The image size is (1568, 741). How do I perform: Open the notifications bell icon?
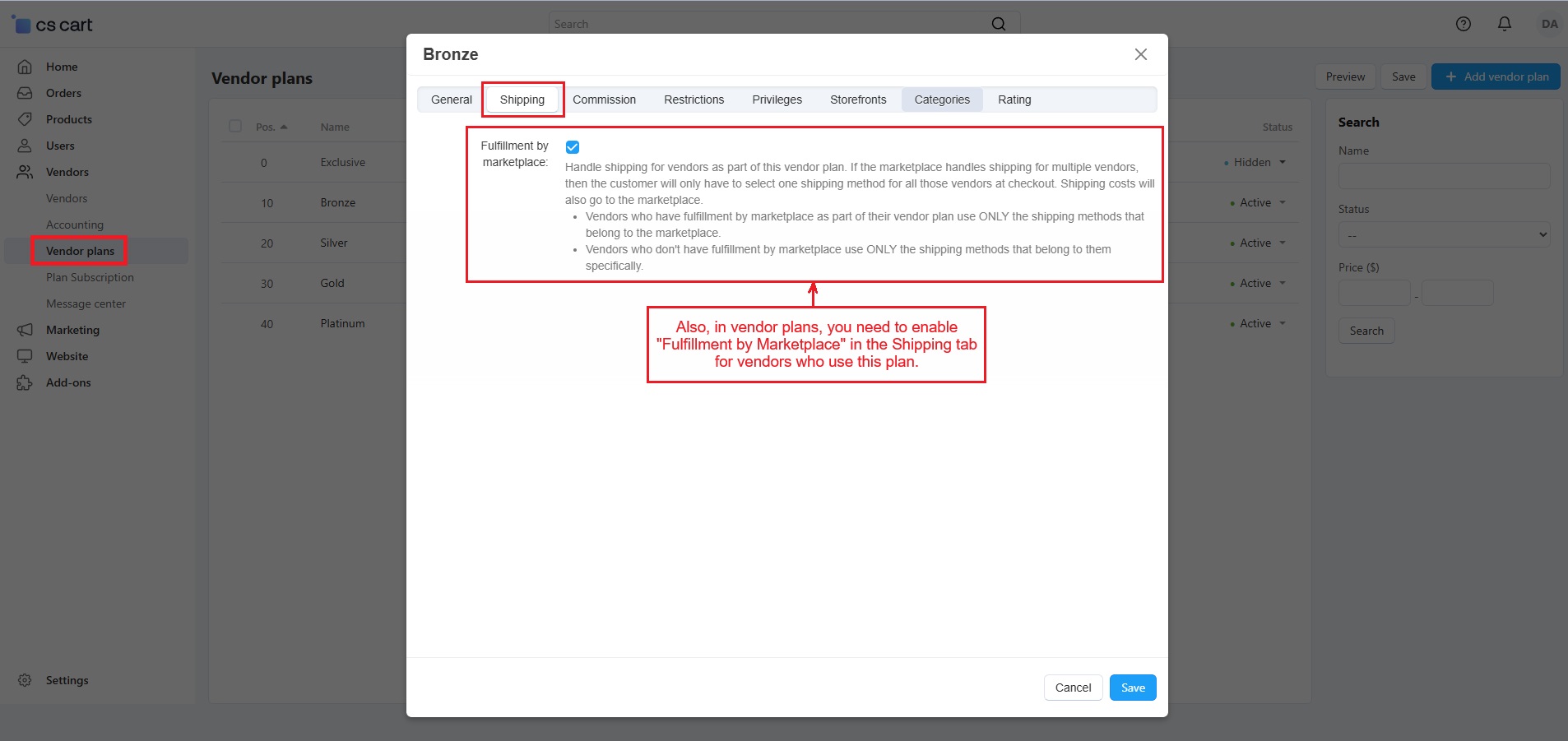(1504, 24)
